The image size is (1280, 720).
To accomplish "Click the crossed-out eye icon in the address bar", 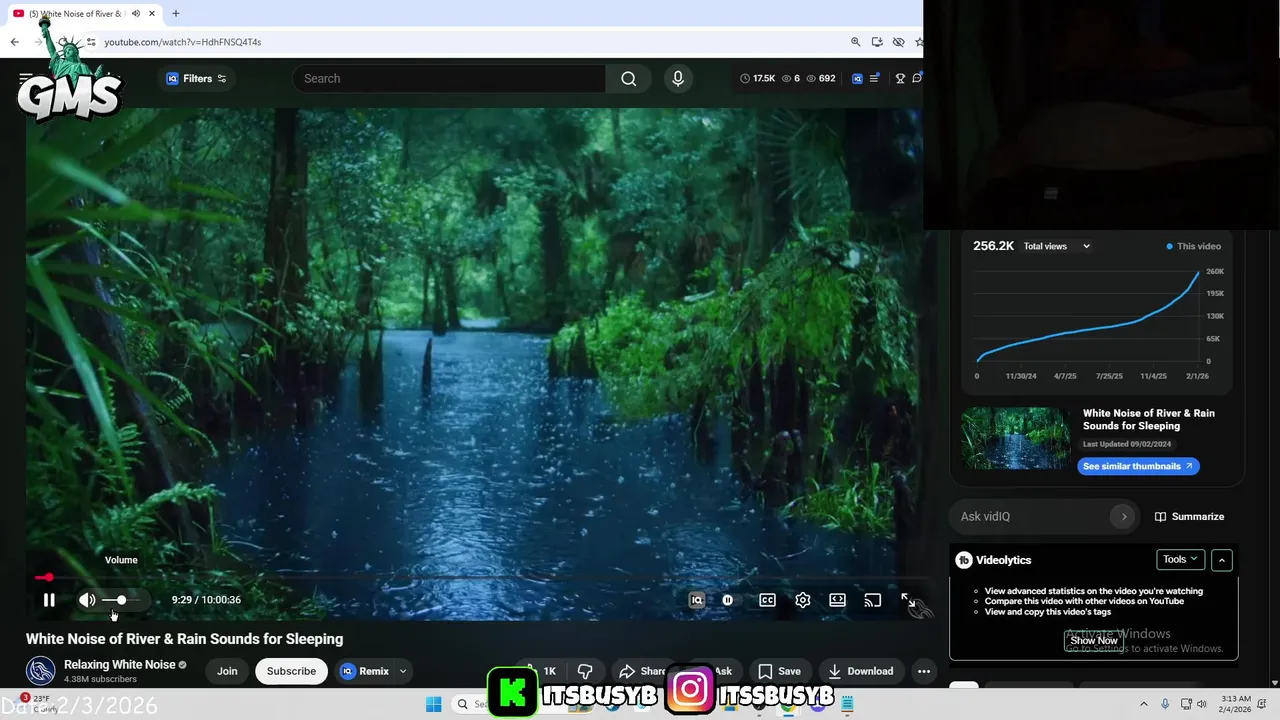I will pos(898,42).
